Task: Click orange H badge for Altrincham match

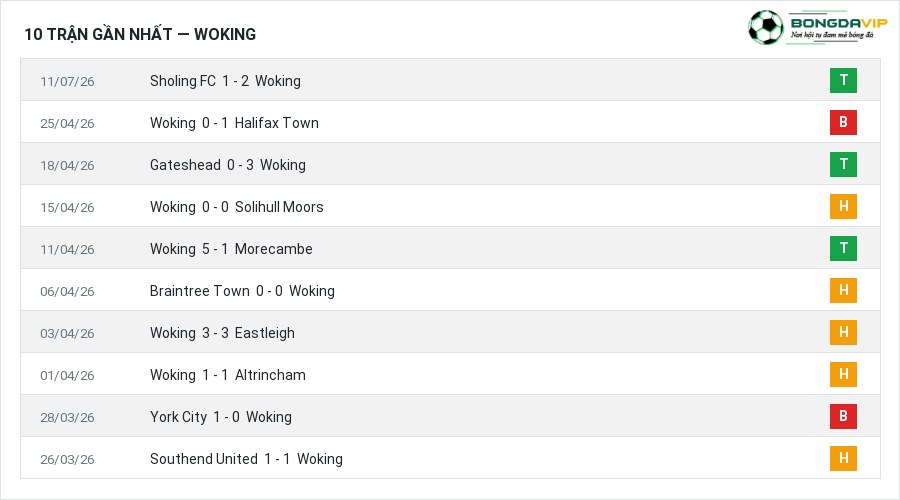Action: pos(843,374)
